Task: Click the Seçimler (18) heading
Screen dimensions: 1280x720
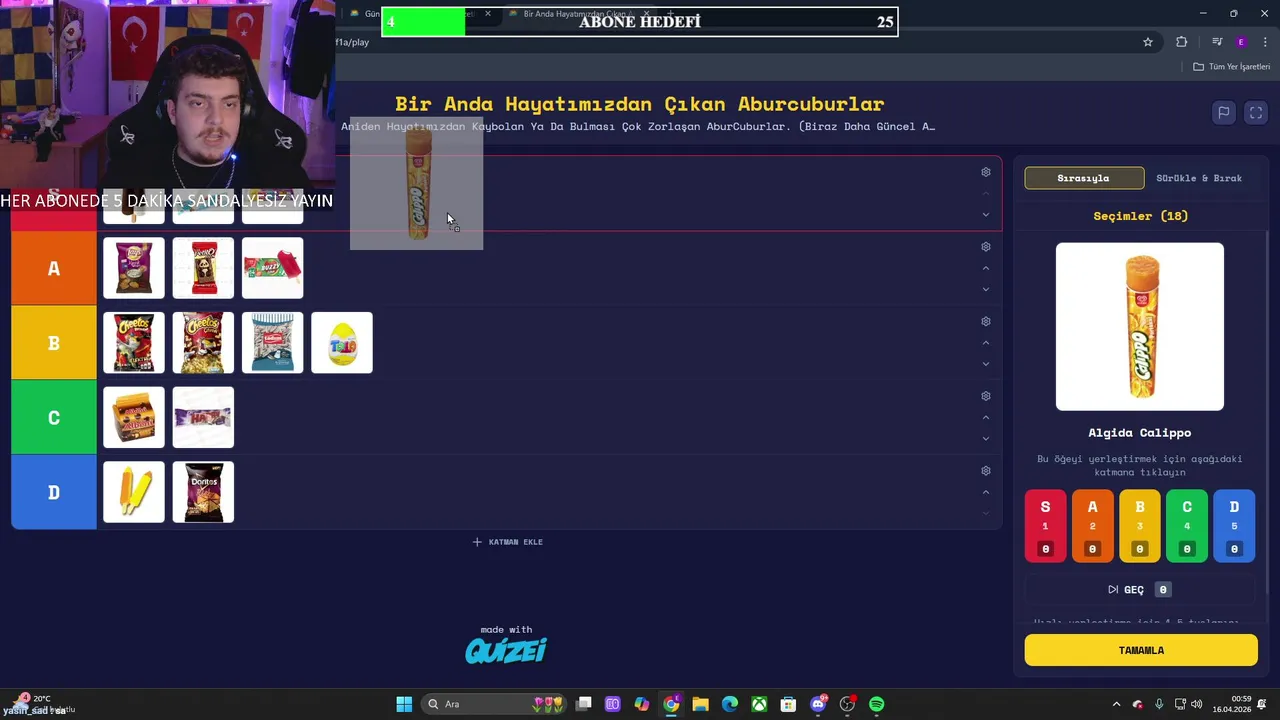Action: click(x=1140, y=216)
